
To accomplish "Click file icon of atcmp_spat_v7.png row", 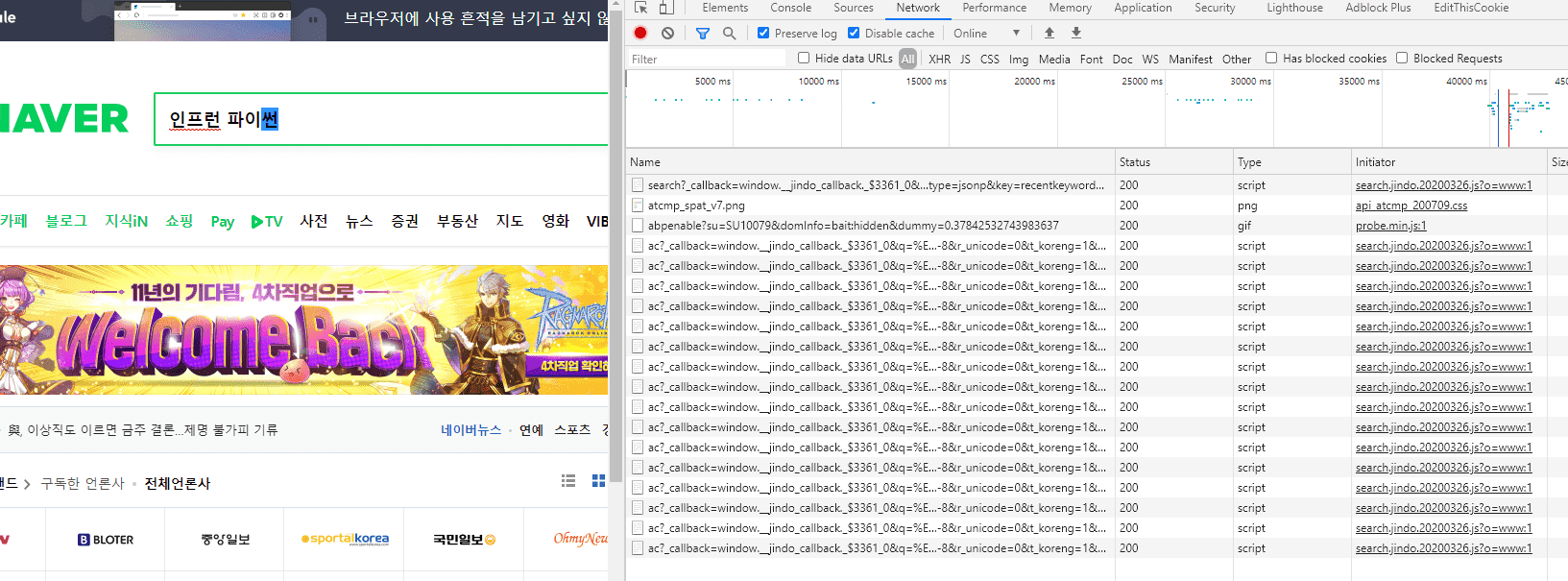I will 638,205.
